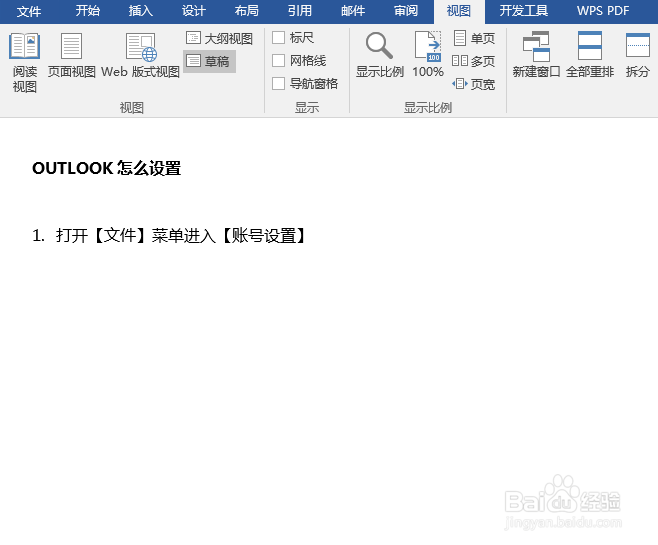The height and width of the screenshot is (545, 658).
Task: Open the File (文件) tab
Action: [29, 11]
